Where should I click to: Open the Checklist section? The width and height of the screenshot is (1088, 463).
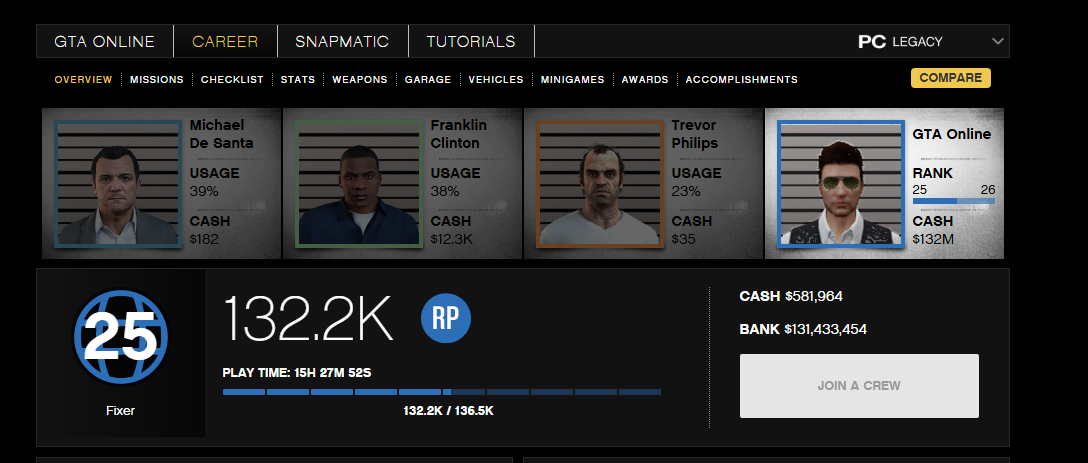(x=232, y=80)
